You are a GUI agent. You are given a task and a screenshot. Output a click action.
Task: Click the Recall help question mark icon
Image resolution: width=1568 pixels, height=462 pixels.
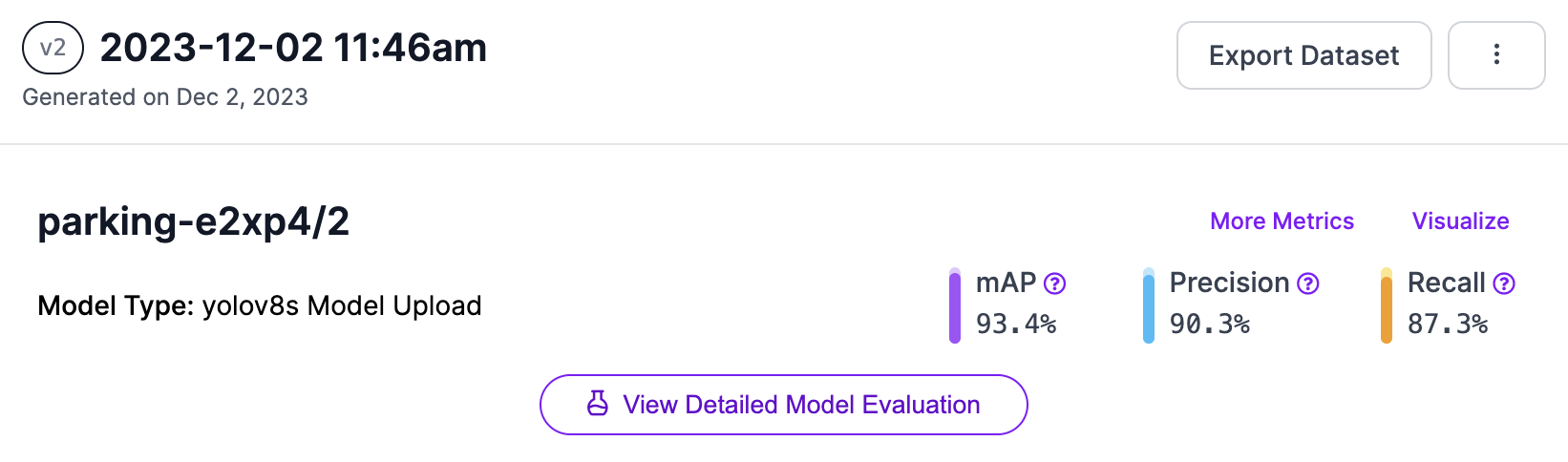click(x=1504, y=283)
